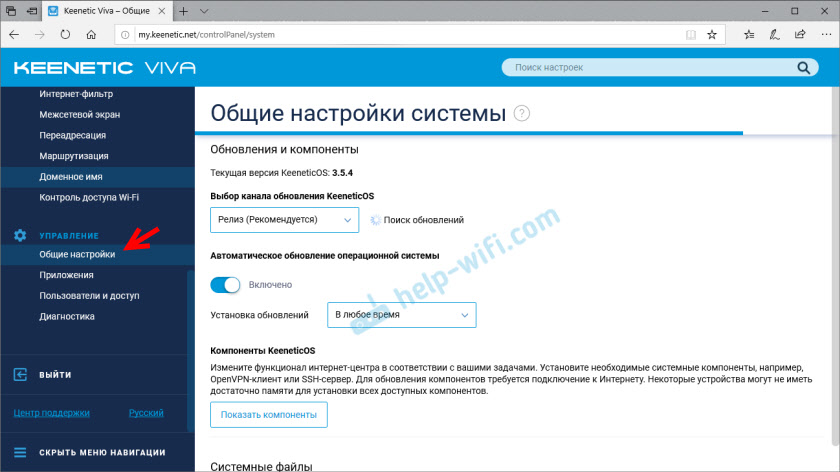
Task: Open the site info icon in the address bar
Action: (125, 35)
